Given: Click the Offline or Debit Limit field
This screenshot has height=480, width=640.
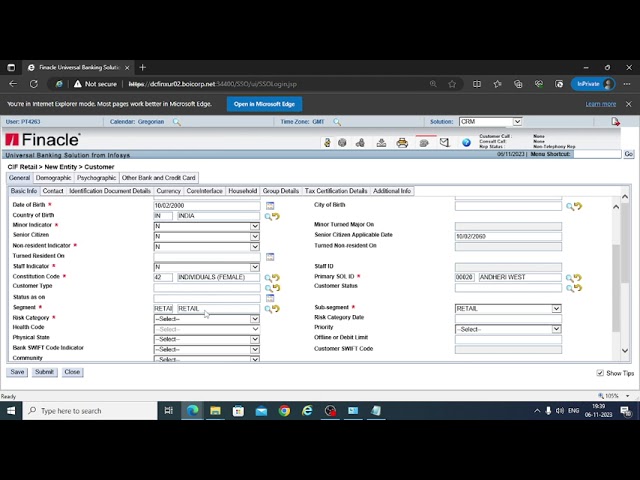Looking at the screenshot, I should 508,339.
